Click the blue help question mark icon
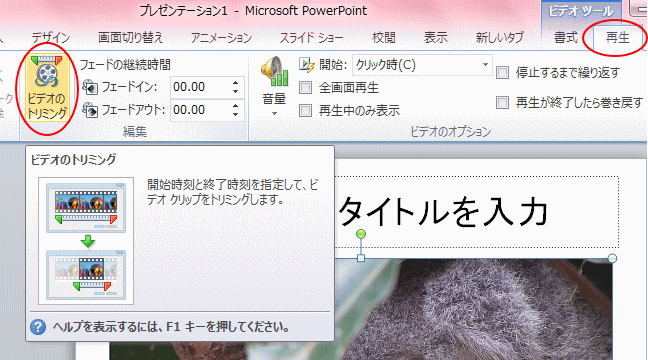The image size is (648, 360). pyautogui.click(x=38, y=327)
